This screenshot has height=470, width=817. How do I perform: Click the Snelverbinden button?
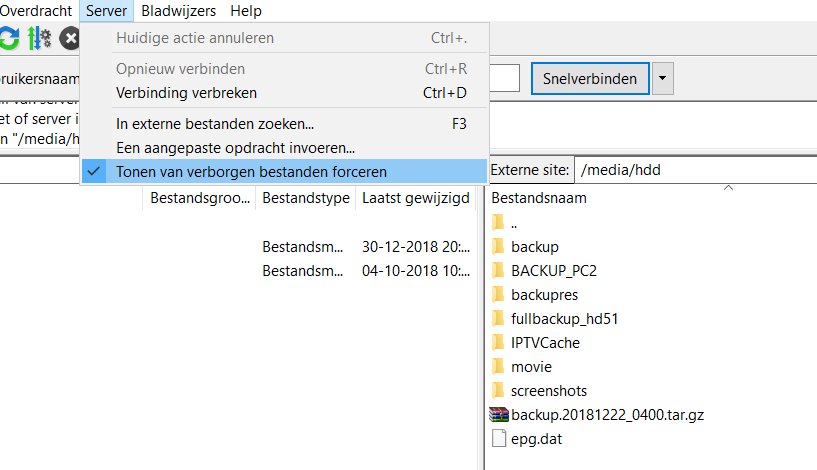(x=590, y=78)
